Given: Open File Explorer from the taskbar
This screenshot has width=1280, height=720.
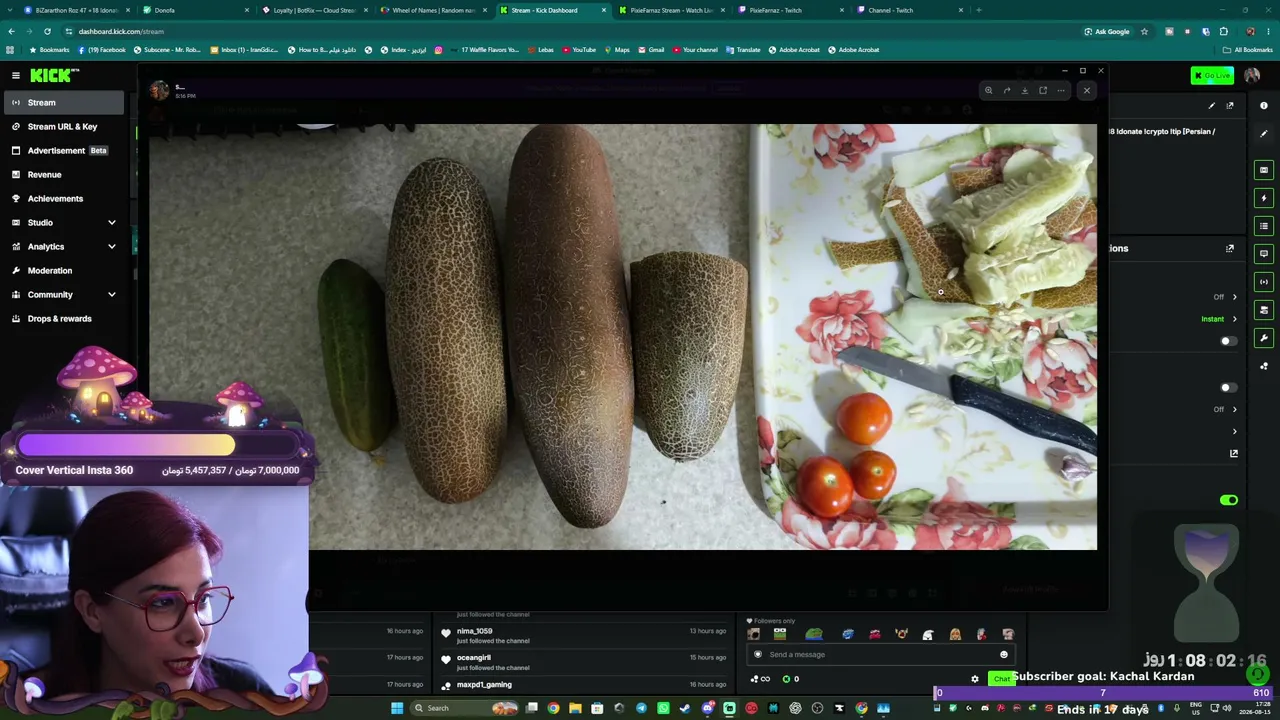Looking at the screenshot, I should (575, 709).
